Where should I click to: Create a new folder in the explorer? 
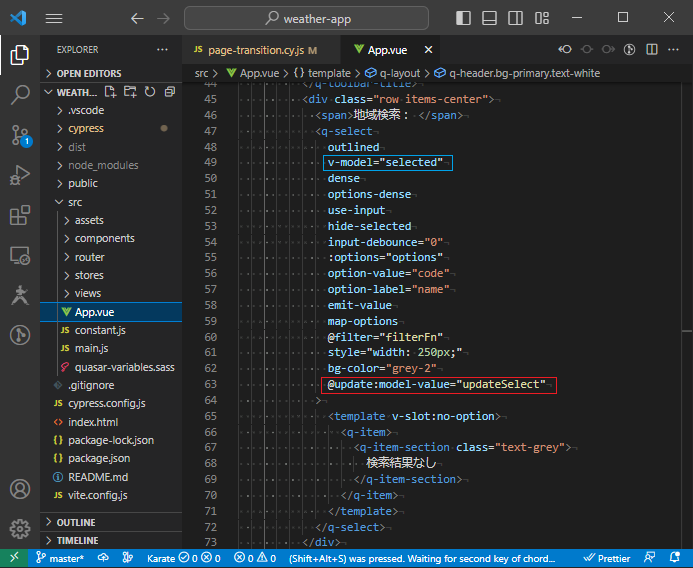(130, 92)
